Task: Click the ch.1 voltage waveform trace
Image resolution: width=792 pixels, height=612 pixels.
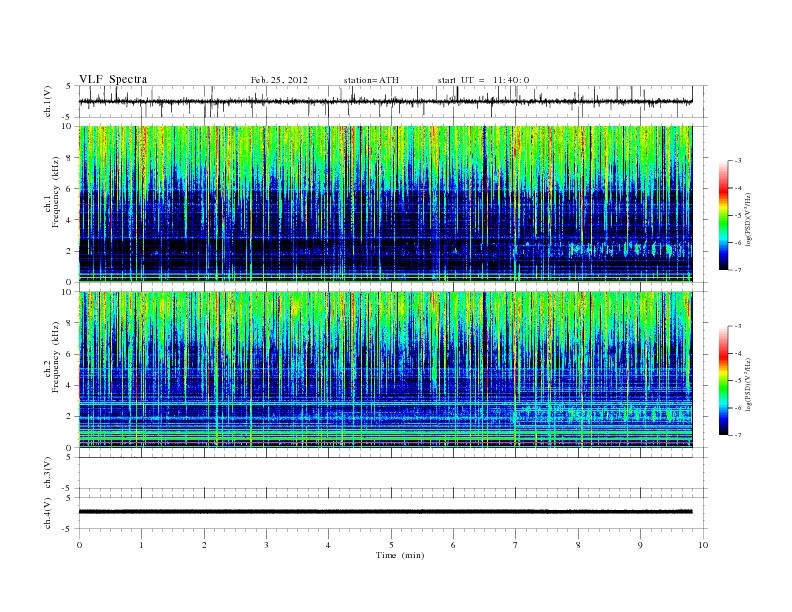Action: point(385,101)
